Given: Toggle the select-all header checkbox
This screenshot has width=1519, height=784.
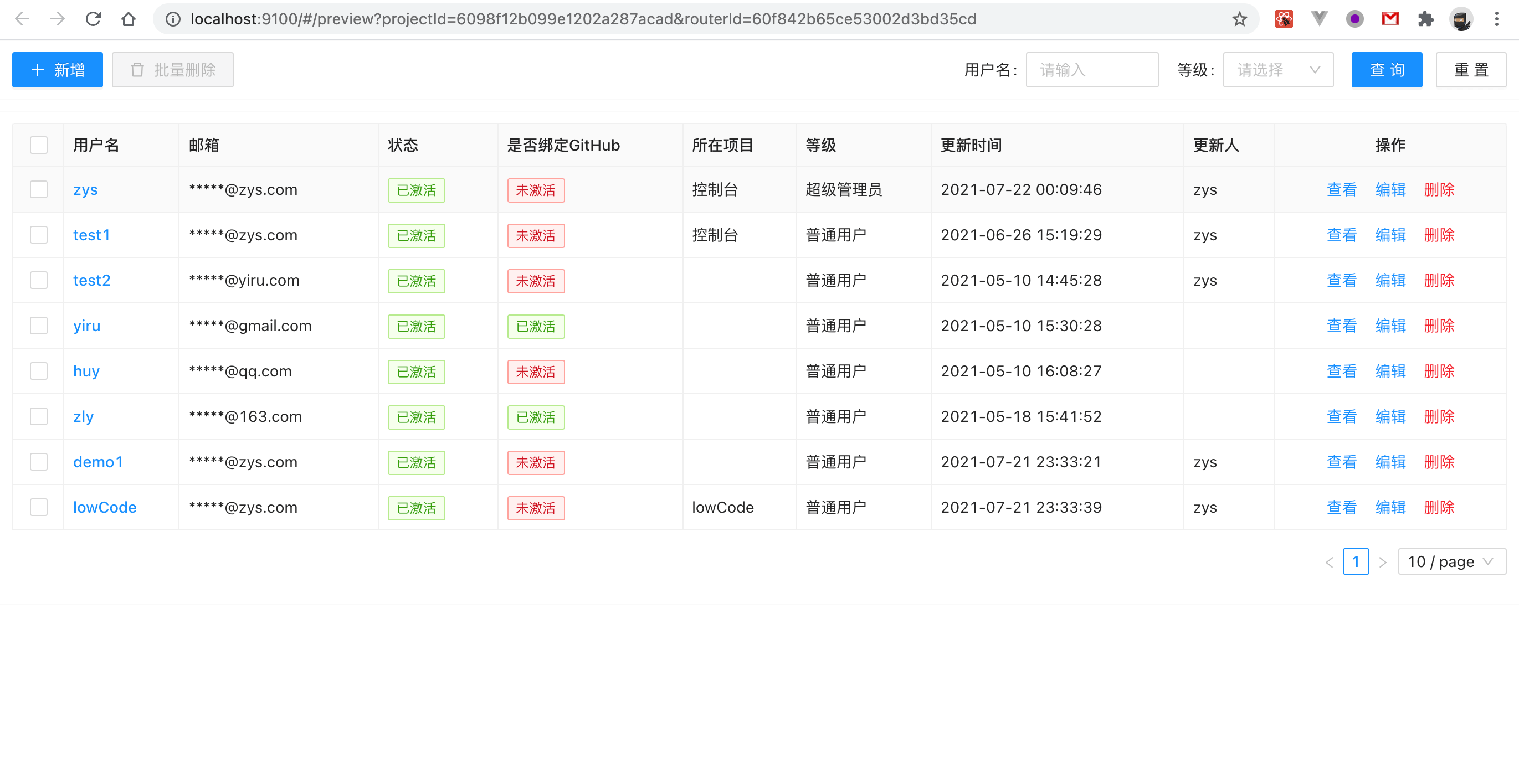Looking at the screenshot, I should tap(39, 145).
